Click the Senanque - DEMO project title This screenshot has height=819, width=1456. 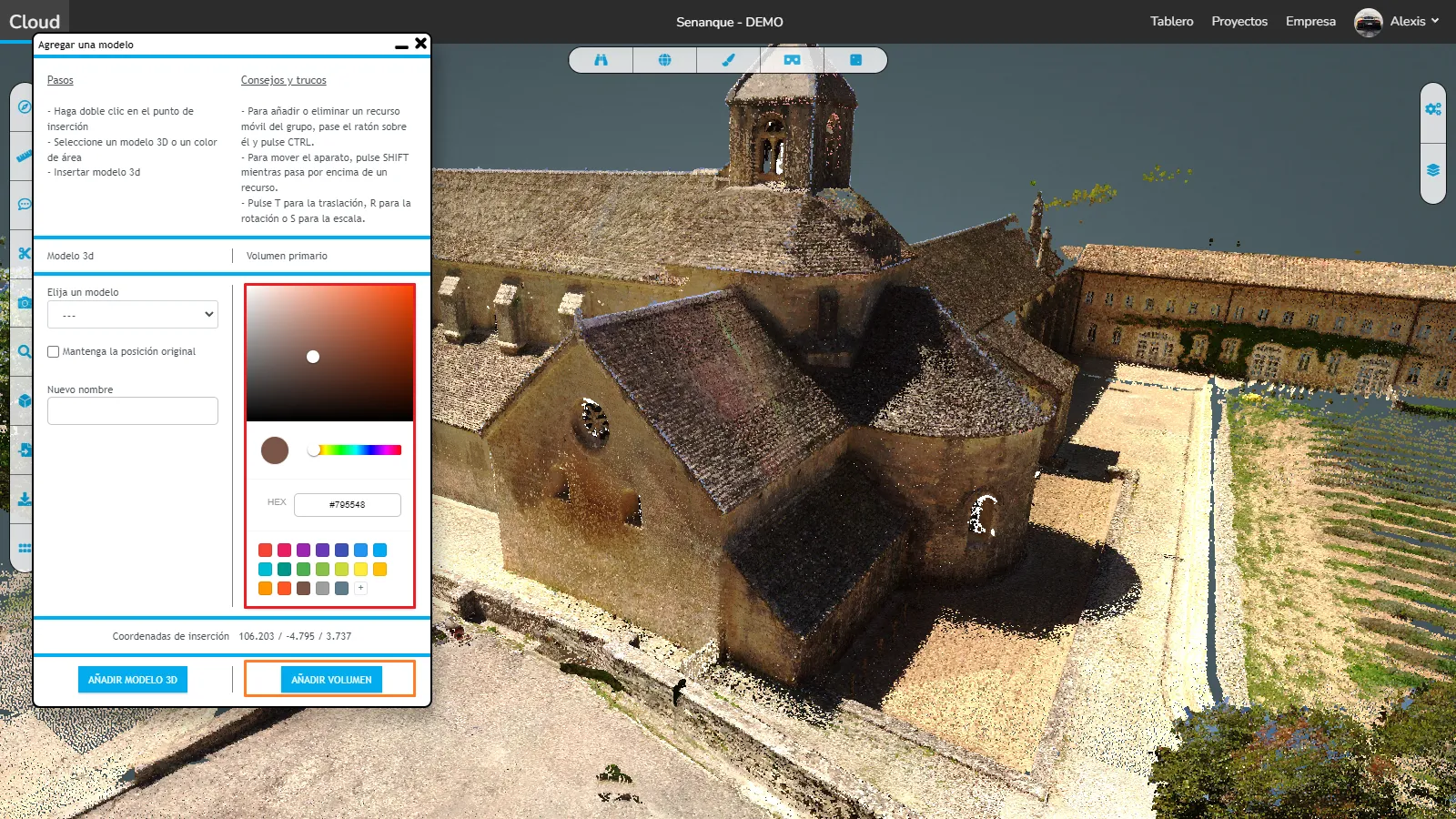(729, 22)
